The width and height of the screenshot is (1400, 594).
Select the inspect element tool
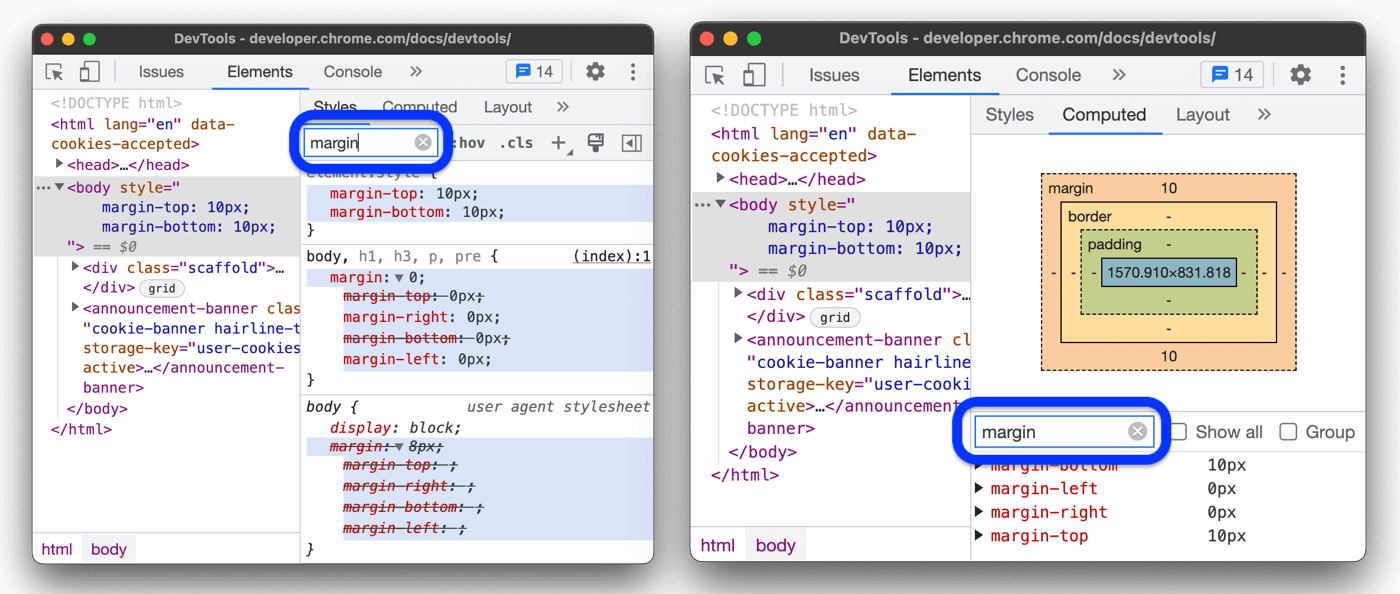tap(56, 71)
